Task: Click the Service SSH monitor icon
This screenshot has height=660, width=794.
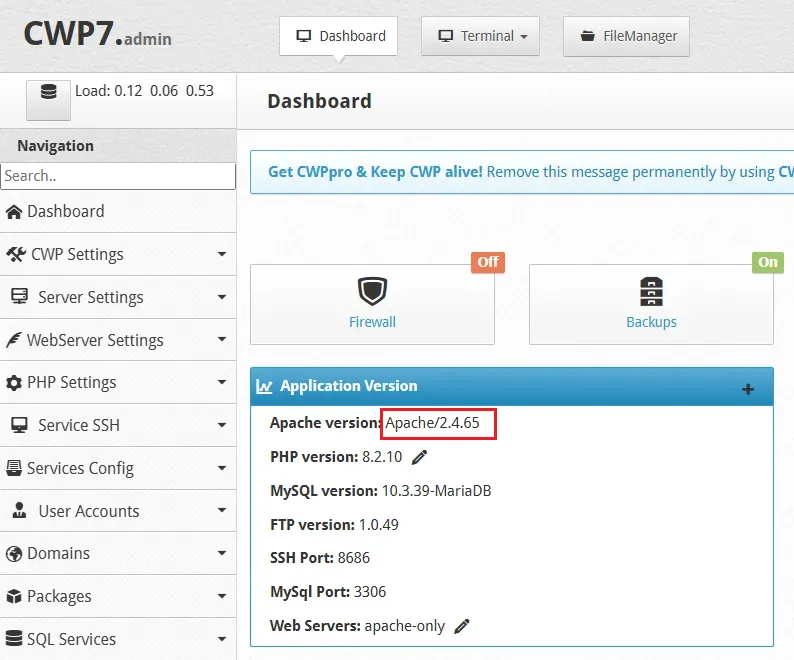Action: tap(19, 425)
